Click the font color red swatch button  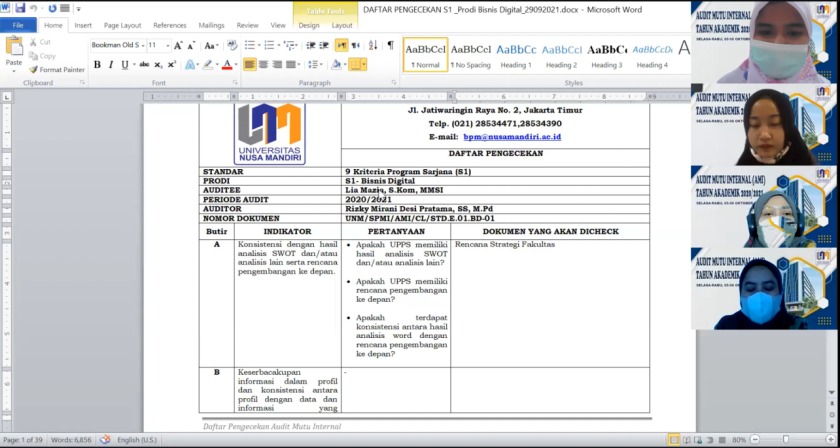225,65
